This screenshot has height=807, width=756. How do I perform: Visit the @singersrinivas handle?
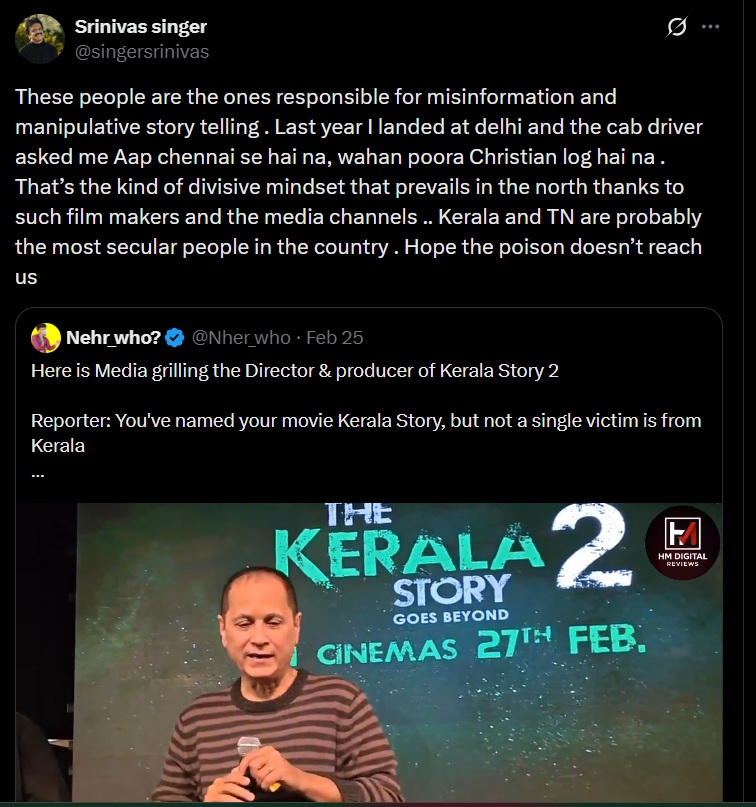[x=141, y=51]
